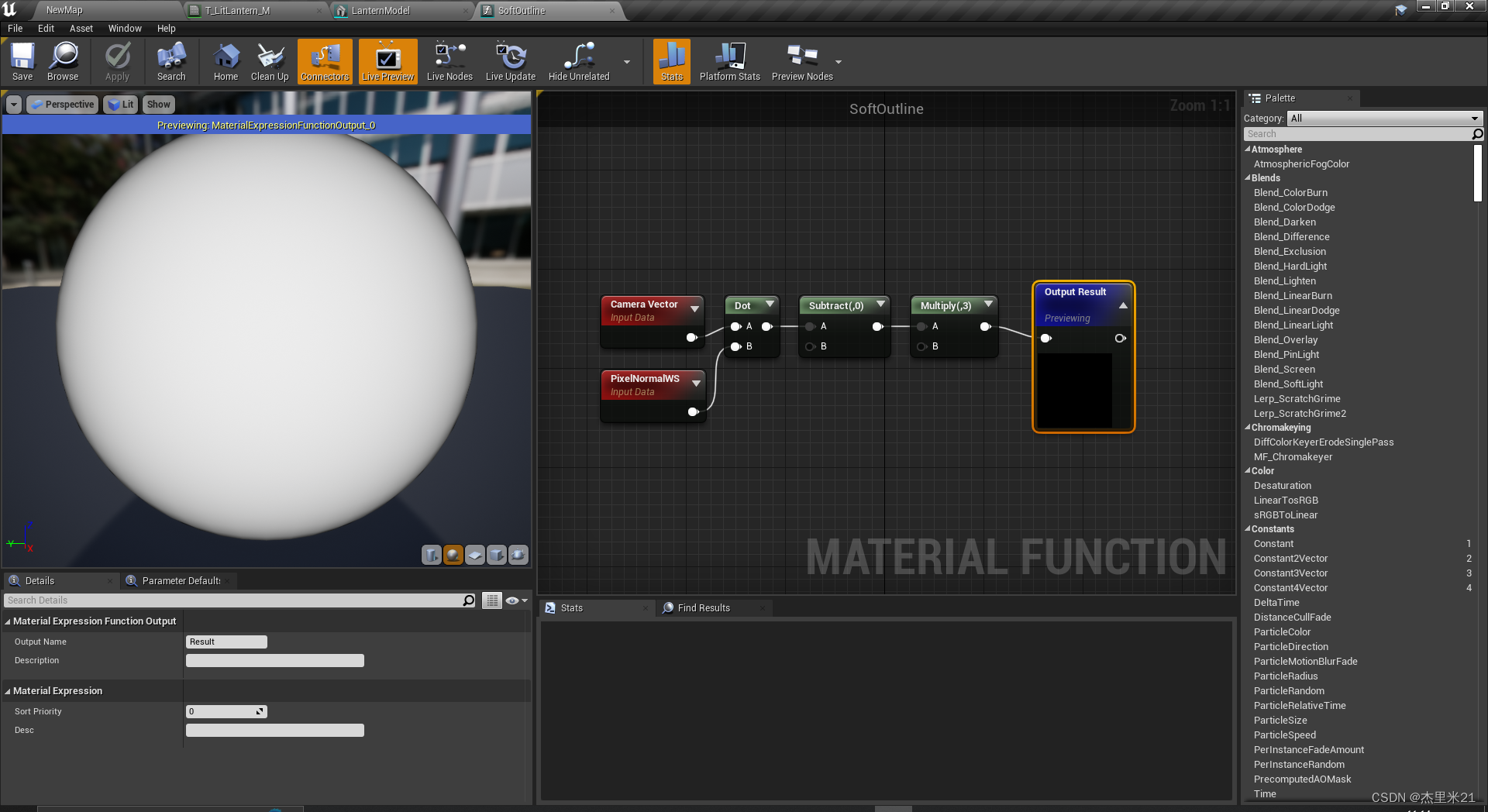The height and width of the screenshot is (812, 1488).
Task: Expand the Multiply node options arrow
Action: (989, 304)
